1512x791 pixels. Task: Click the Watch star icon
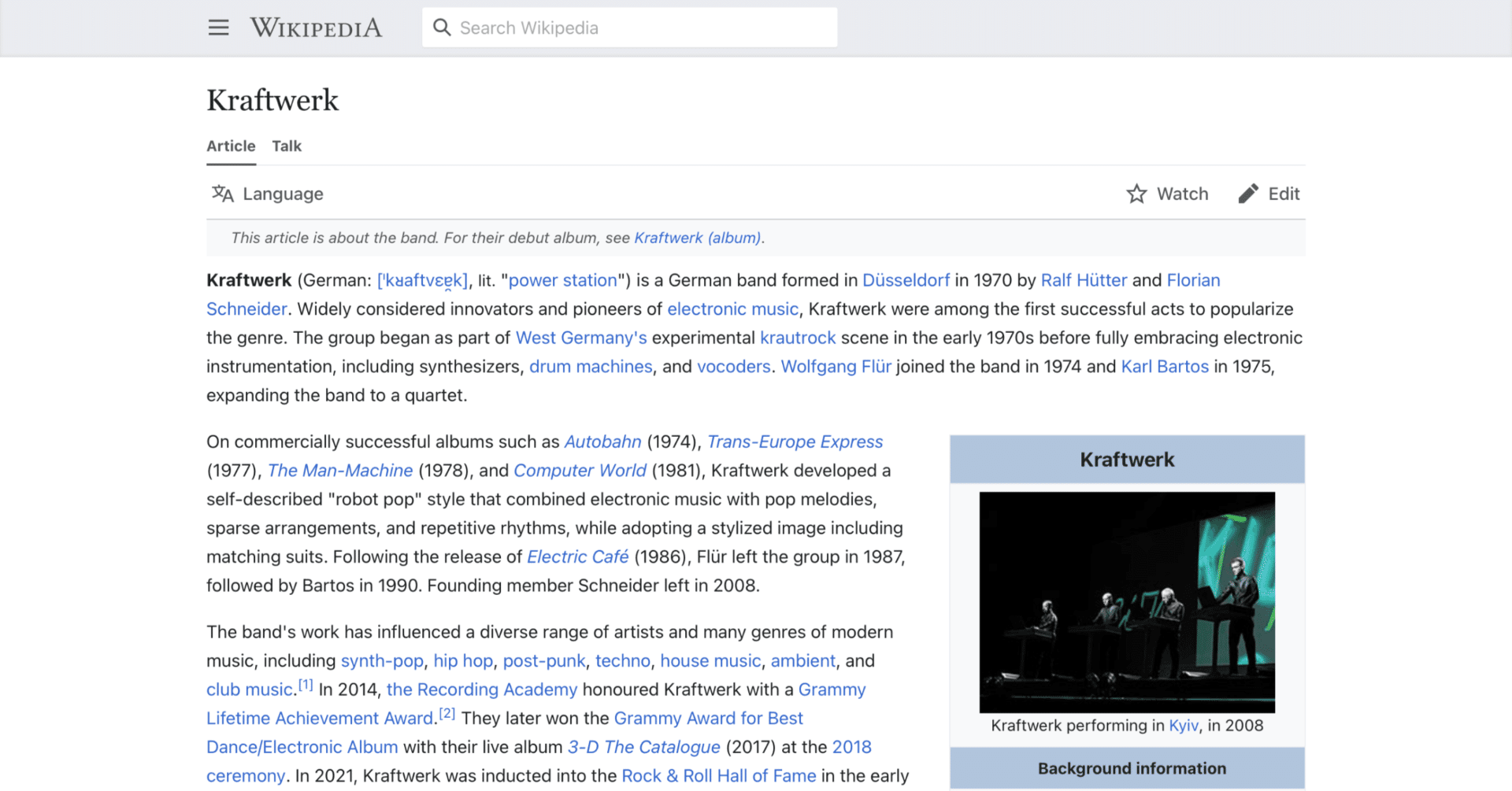pyautogui.click(x=1136, y=194)
